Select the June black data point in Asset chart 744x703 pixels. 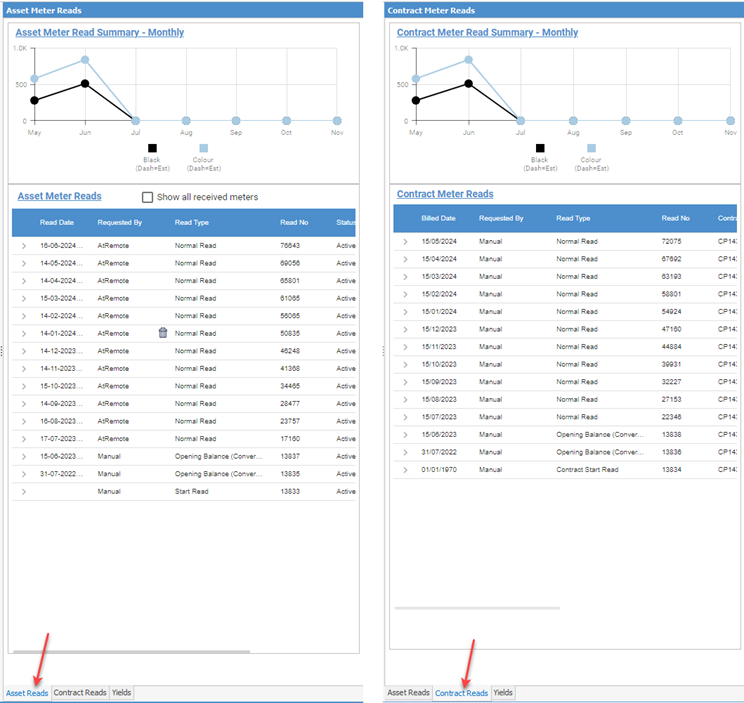point(85,83)
